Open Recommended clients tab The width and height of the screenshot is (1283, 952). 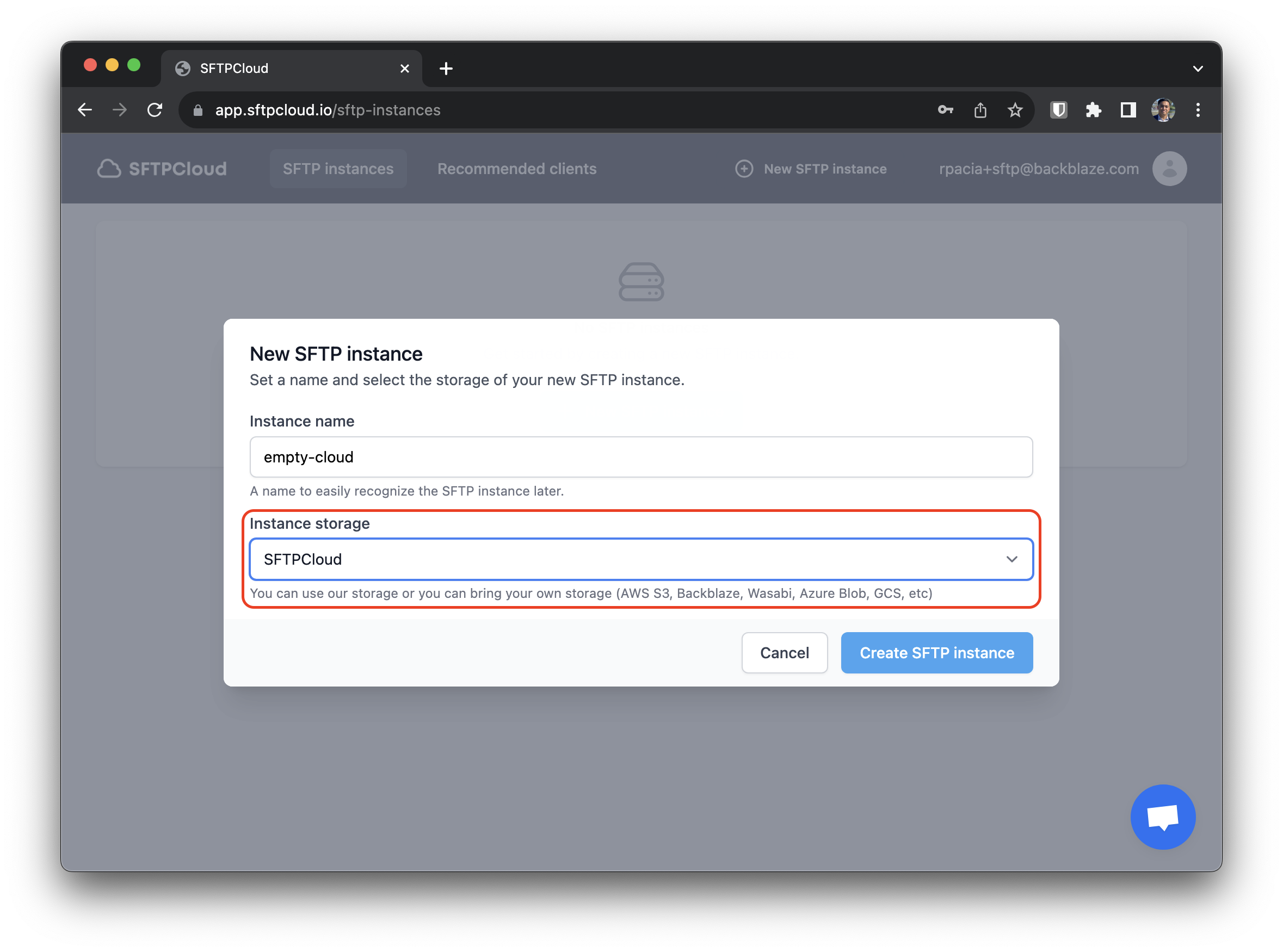516,169
